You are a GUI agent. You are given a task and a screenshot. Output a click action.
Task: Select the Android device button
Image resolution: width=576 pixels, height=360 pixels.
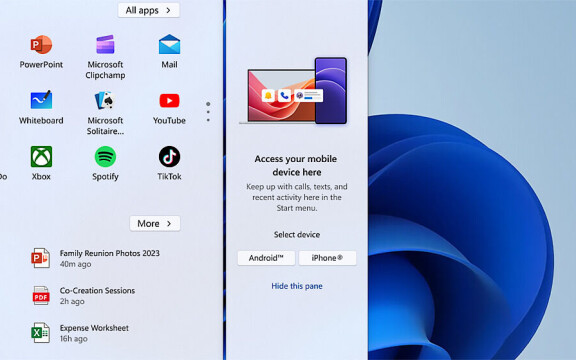[266, 258]
